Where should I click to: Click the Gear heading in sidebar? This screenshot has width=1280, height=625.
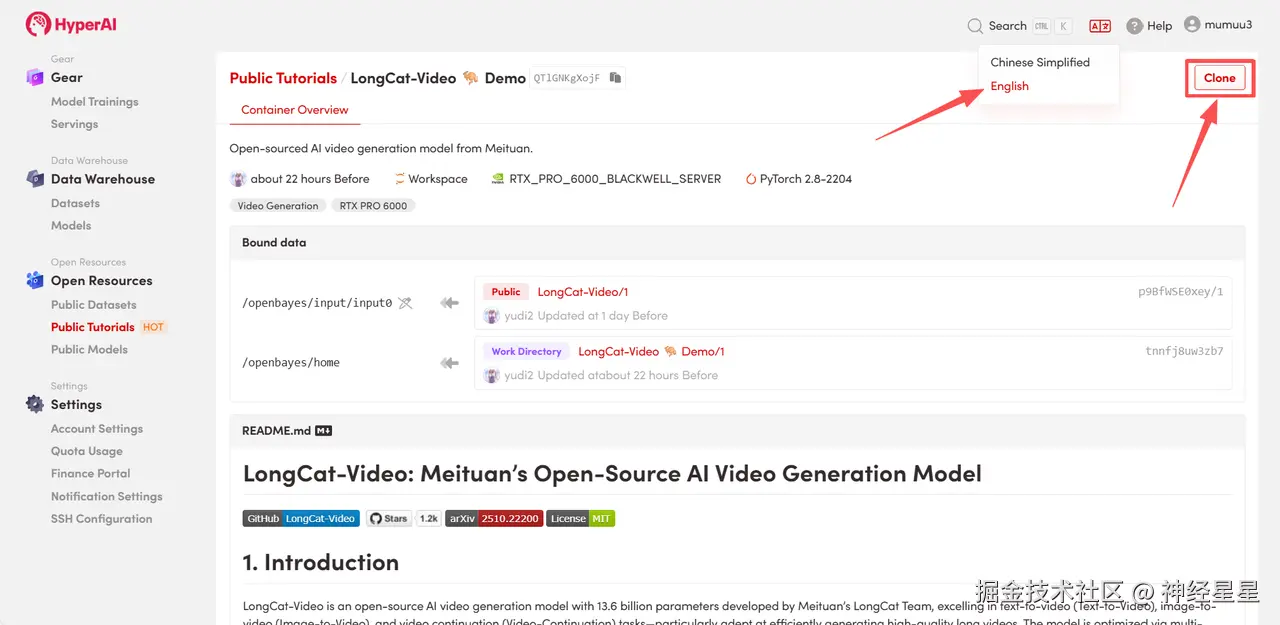67,77
